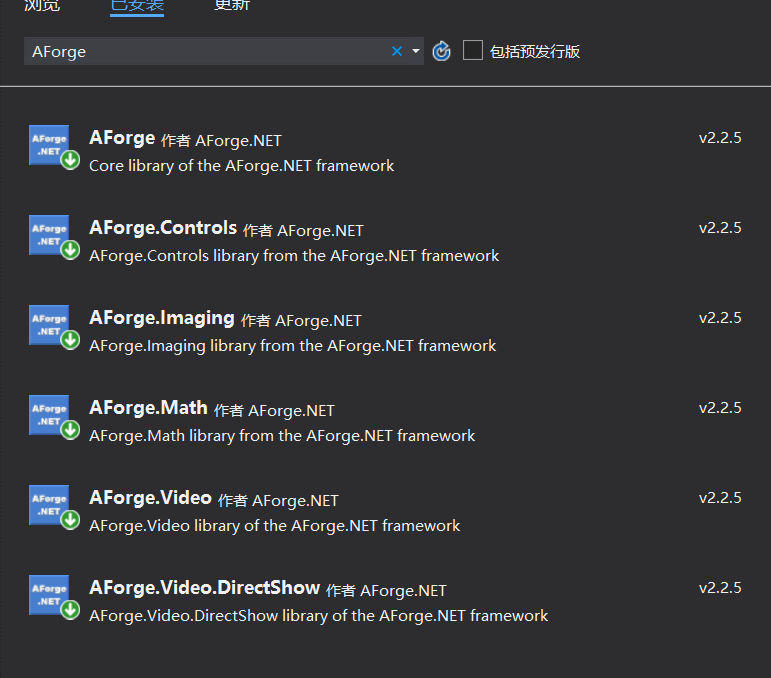Click 'Core library of the AForge.NET framework' description
This screenshot has height=678, width=771.
[x=241, y=166]
